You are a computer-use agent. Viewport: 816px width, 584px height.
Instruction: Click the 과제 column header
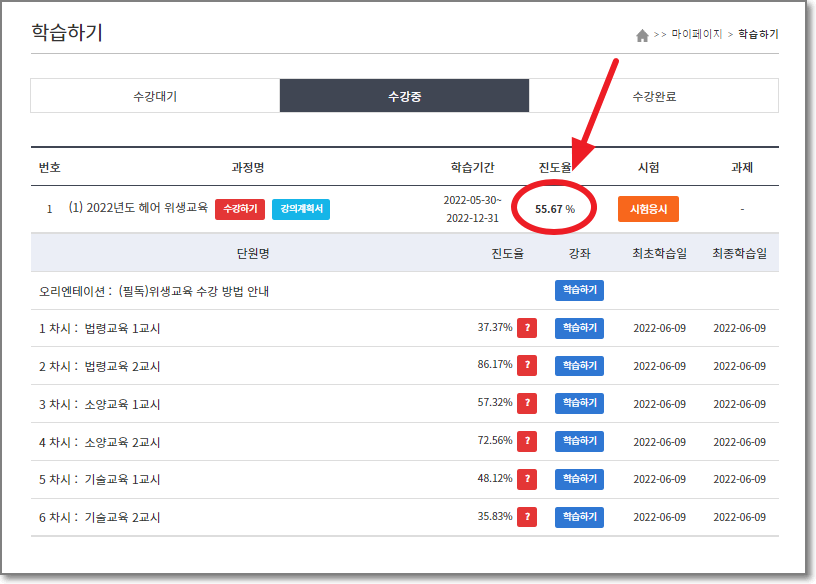coord(742,167)
